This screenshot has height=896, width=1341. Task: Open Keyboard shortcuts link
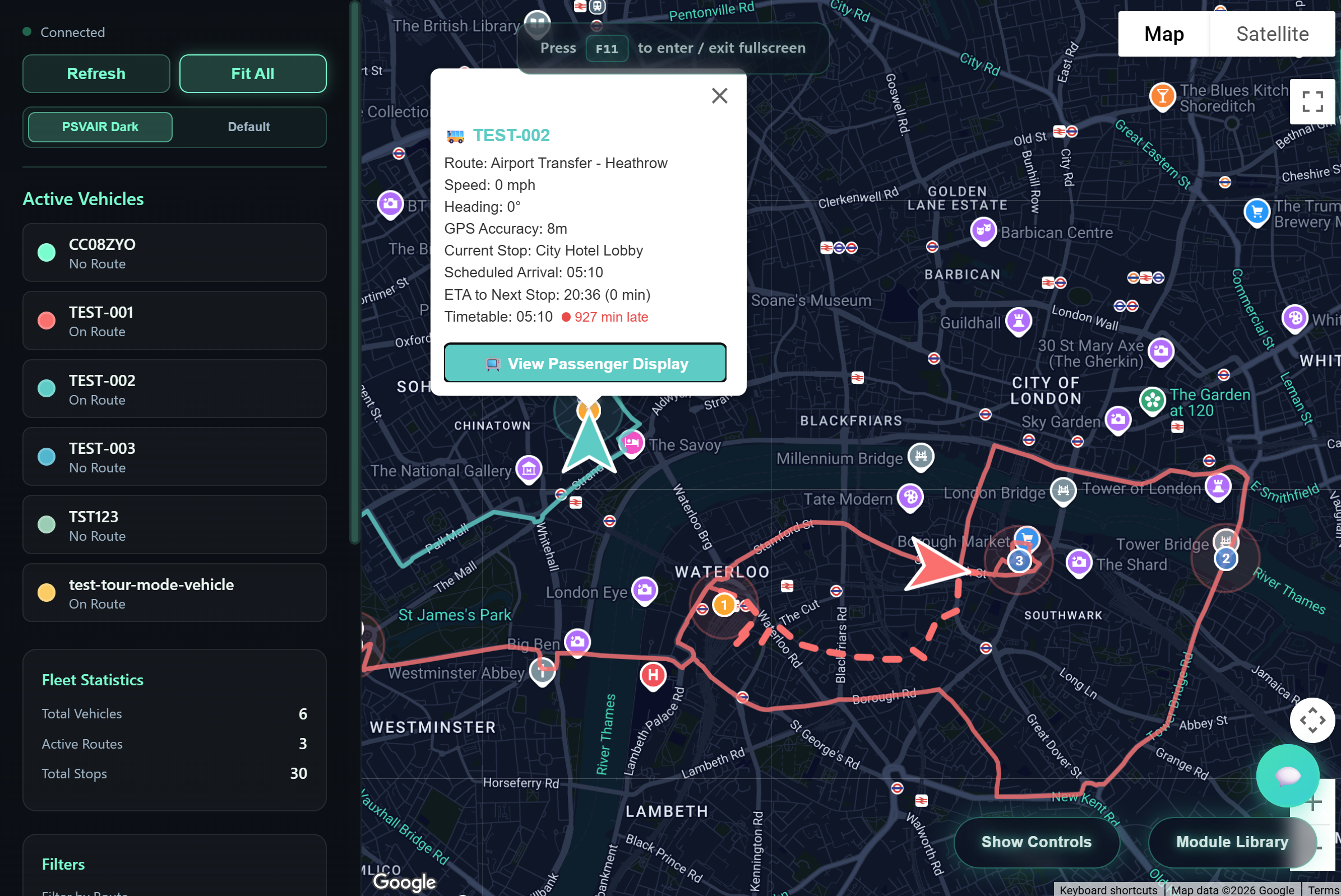coord(1108,890)
